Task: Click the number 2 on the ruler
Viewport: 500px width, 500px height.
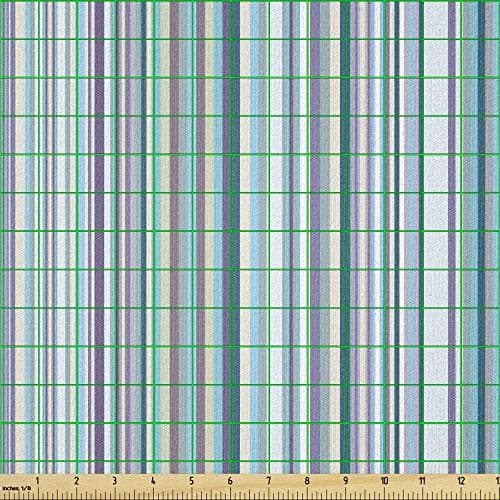Action: click(76, 481)
